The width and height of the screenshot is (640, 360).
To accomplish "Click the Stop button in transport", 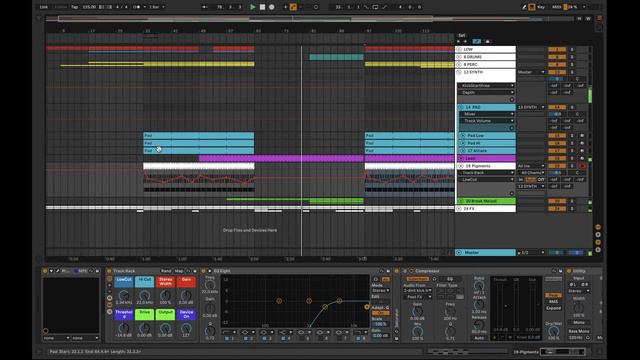I will (x=262, y=7).
